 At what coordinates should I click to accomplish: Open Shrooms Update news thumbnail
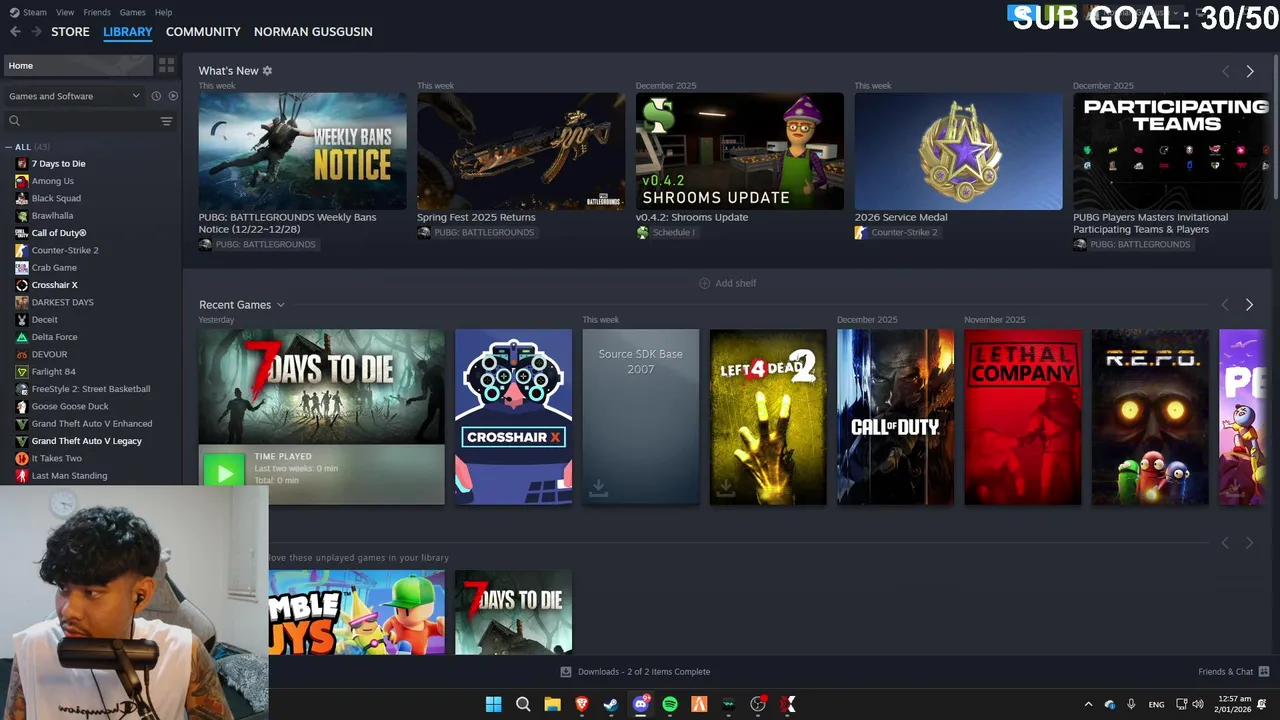pos(740,151)
